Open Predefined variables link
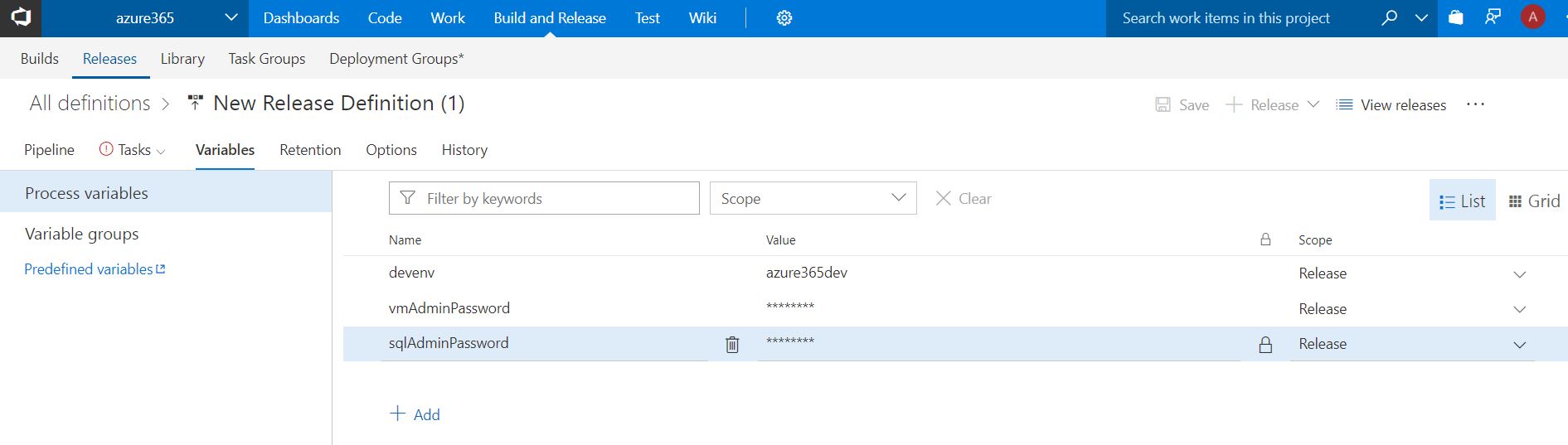The width and height of the screenshot is (1568, 445). (x=95, y=269)
